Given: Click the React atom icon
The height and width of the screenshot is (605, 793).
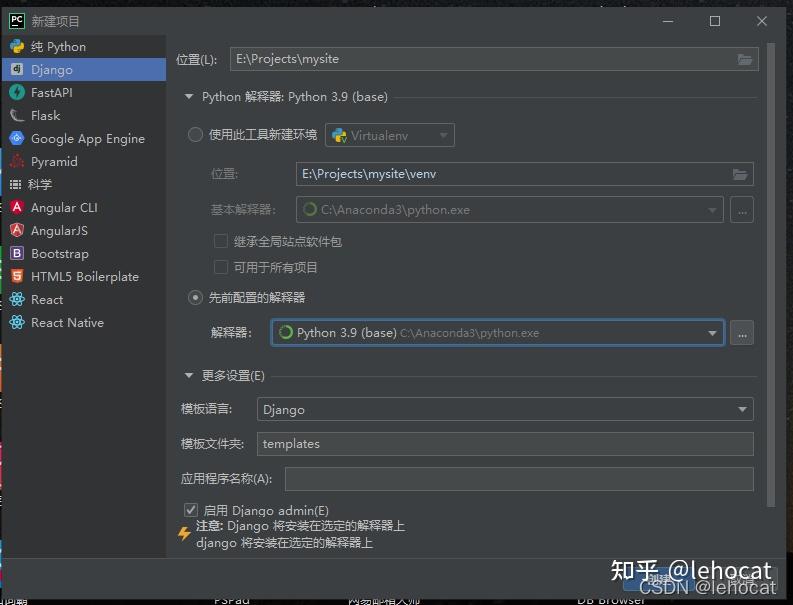Looking at the screenshot, I should [17, 299].
